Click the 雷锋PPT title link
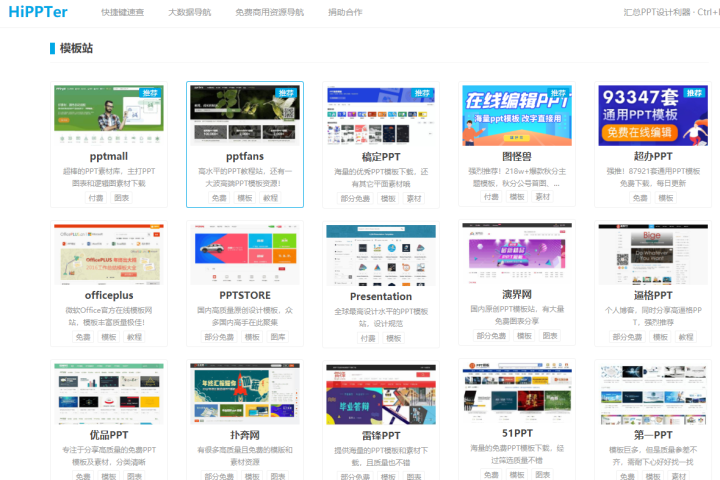Screen dimensions: 720x480 click(x=381, y=435)
